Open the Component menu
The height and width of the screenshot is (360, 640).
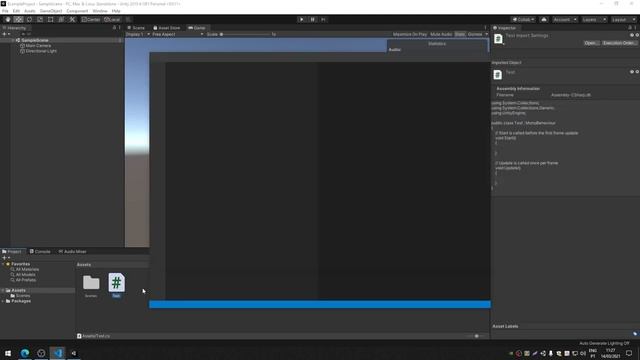(77, 11)
